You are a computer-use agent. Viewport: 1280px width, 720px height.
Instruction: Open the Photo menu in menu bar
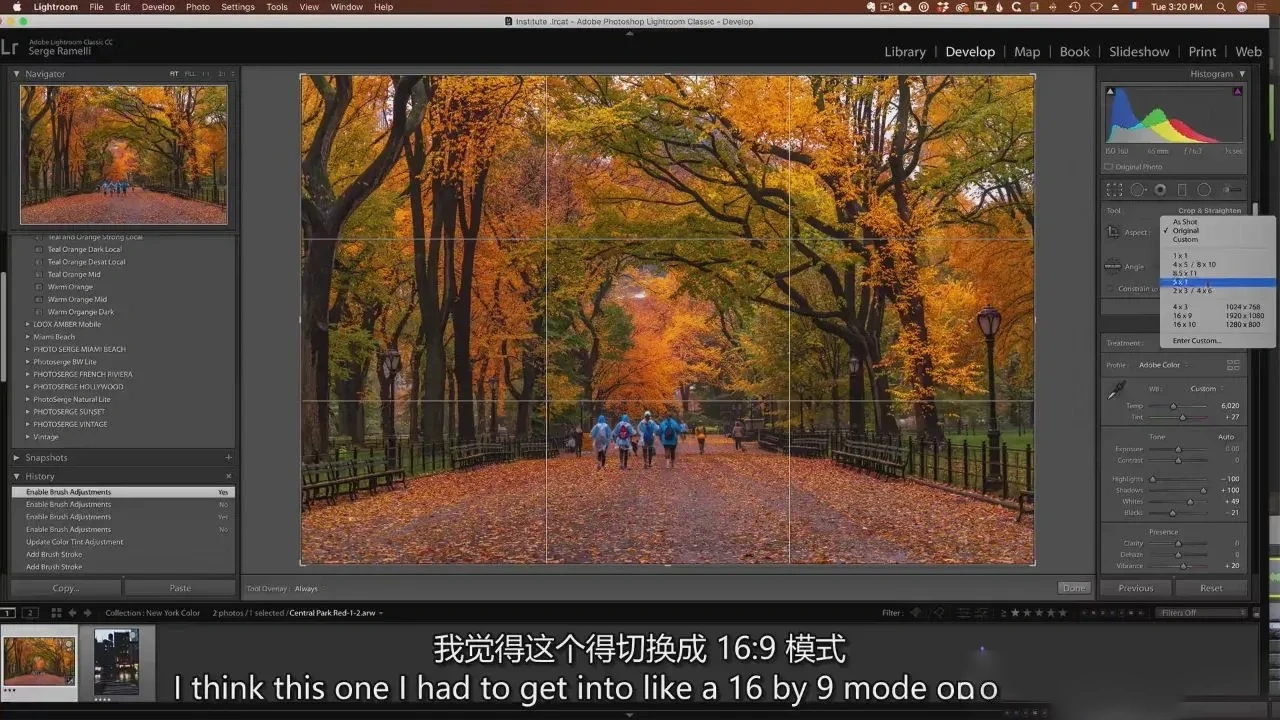pyautogui.click(x=198, y=7)
